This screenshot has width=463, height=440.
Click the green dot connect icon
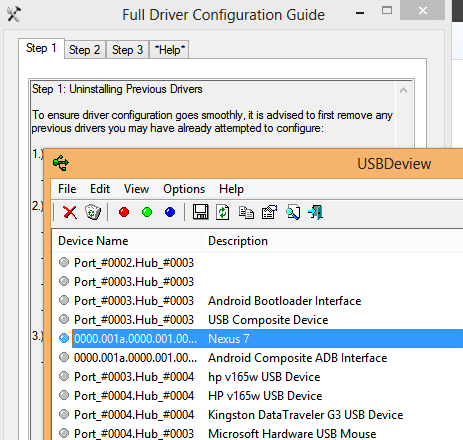(147, 212)
